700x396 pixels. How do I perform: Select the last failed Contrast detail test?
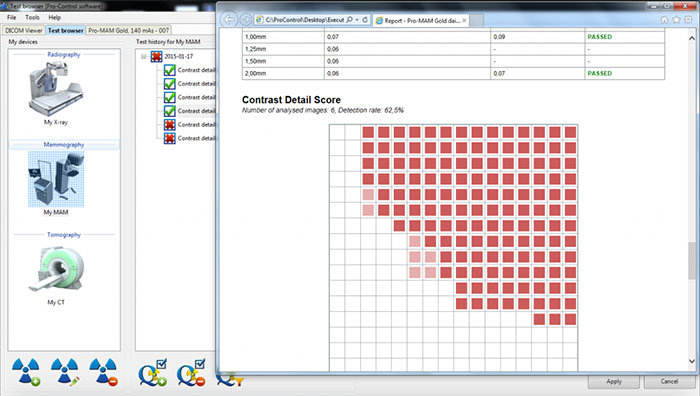[x=189, y=138]
